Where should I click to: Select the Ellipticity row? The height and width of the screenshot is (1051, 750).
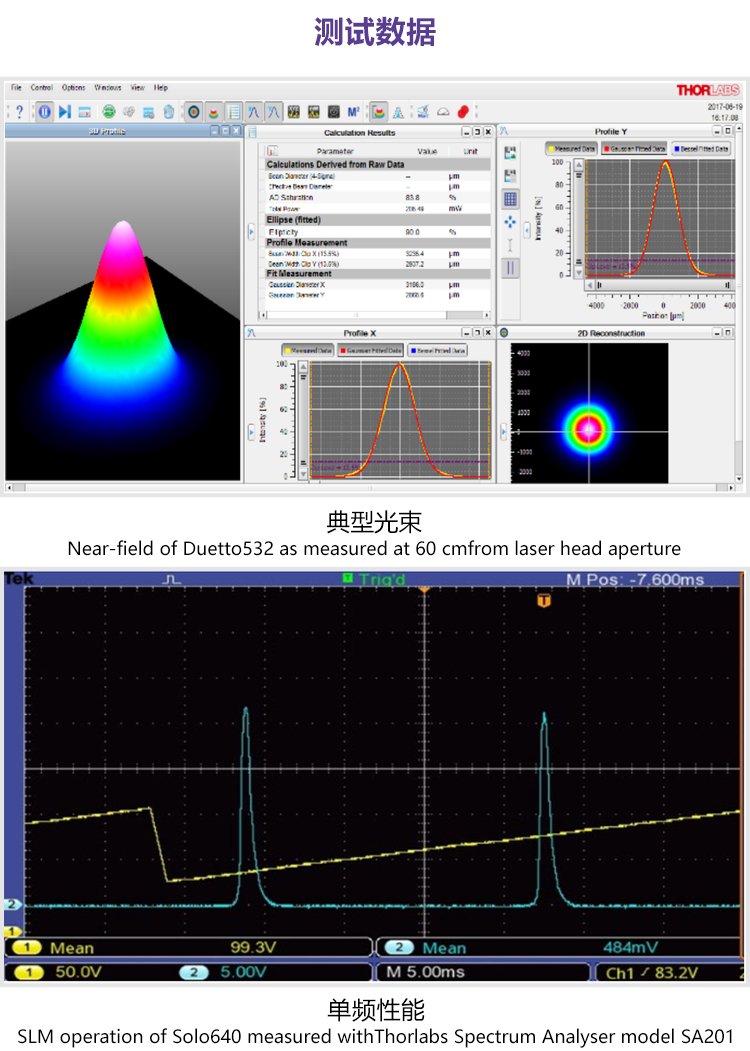[375, 232]
